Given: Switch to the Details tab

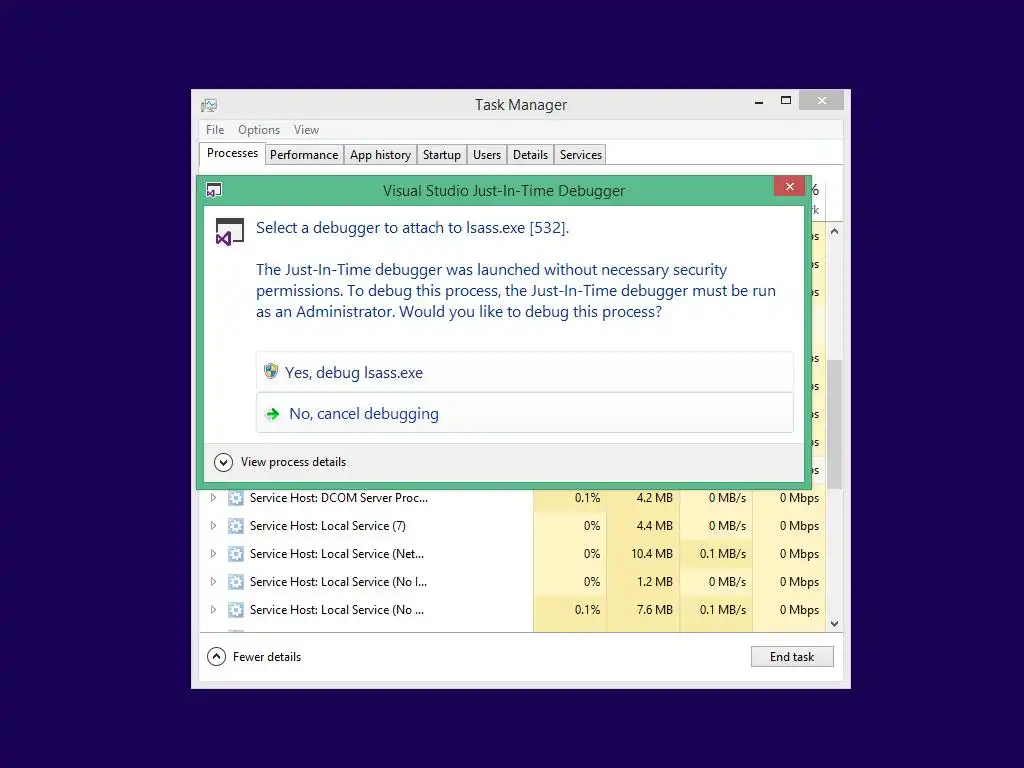Looking at the screenshot, I should [530, 155].
